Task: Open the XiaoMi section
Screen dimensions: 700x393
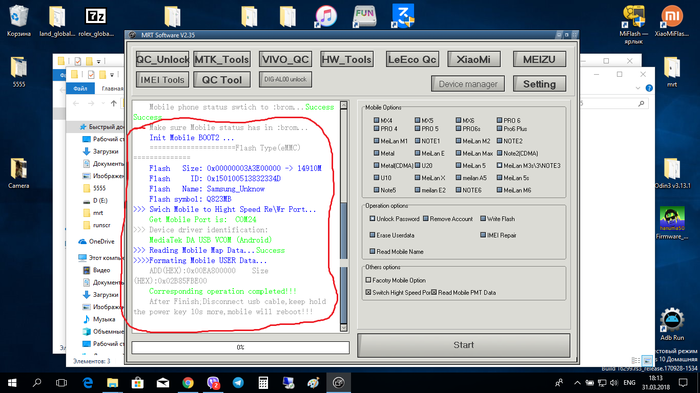Action: [474, 59]
